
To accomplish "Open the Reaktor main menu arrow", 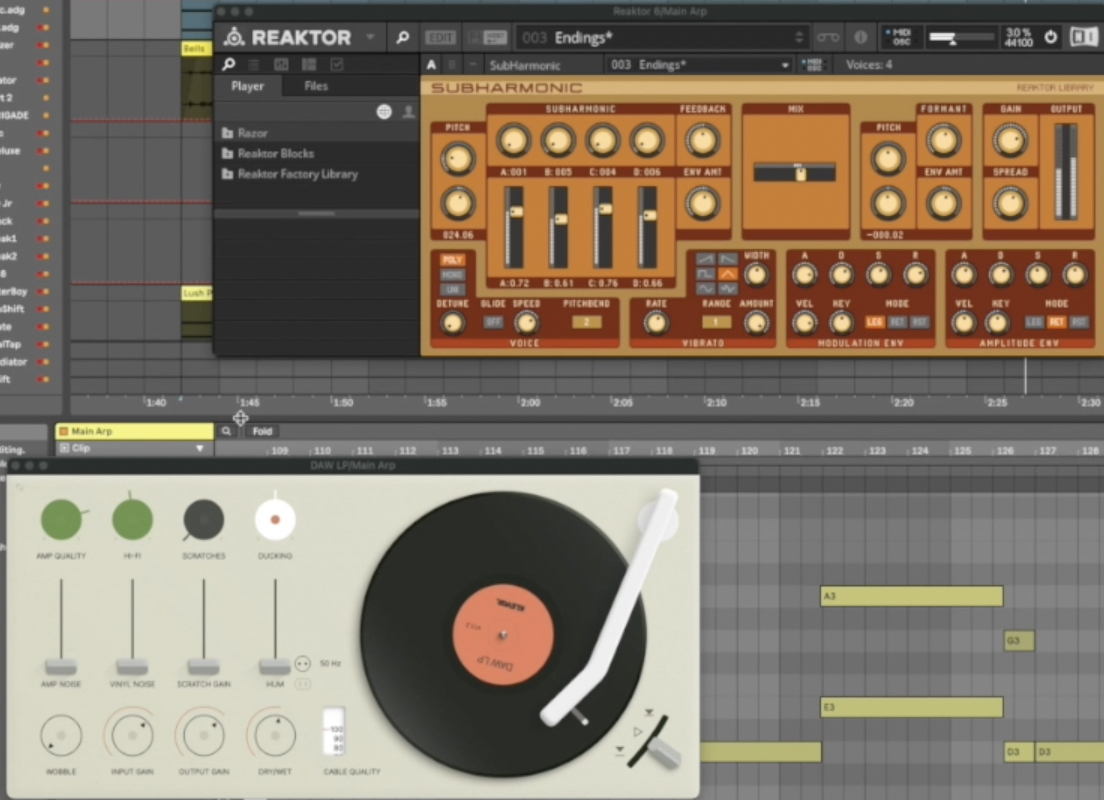I will (370, 38).
